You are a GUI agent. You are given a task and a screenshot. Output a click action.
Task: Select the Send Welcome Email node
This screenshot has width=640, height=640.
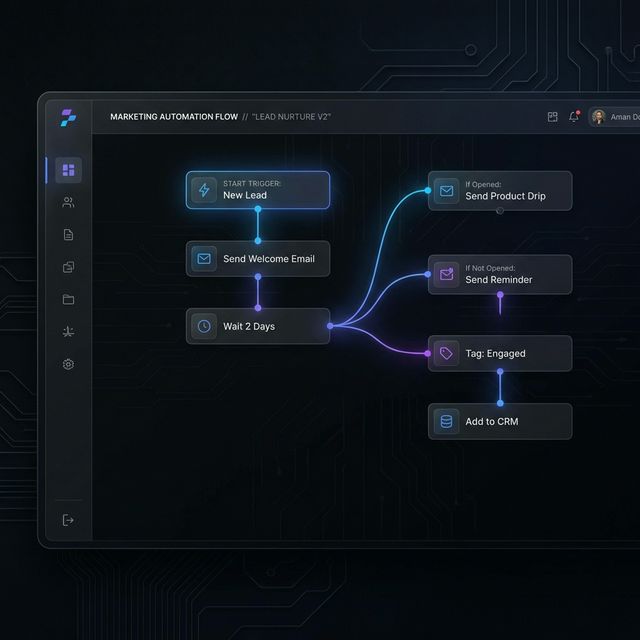pyautogui.click(x=257, y=259)
